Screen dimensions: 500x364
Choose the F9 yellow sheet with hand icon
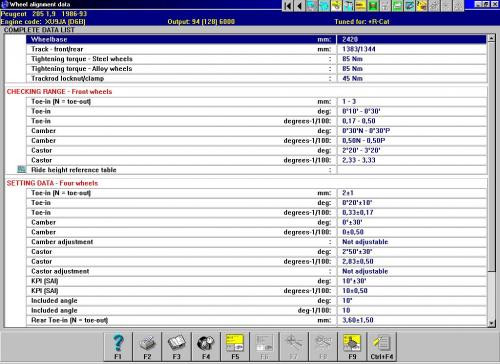tap(352, 346)
